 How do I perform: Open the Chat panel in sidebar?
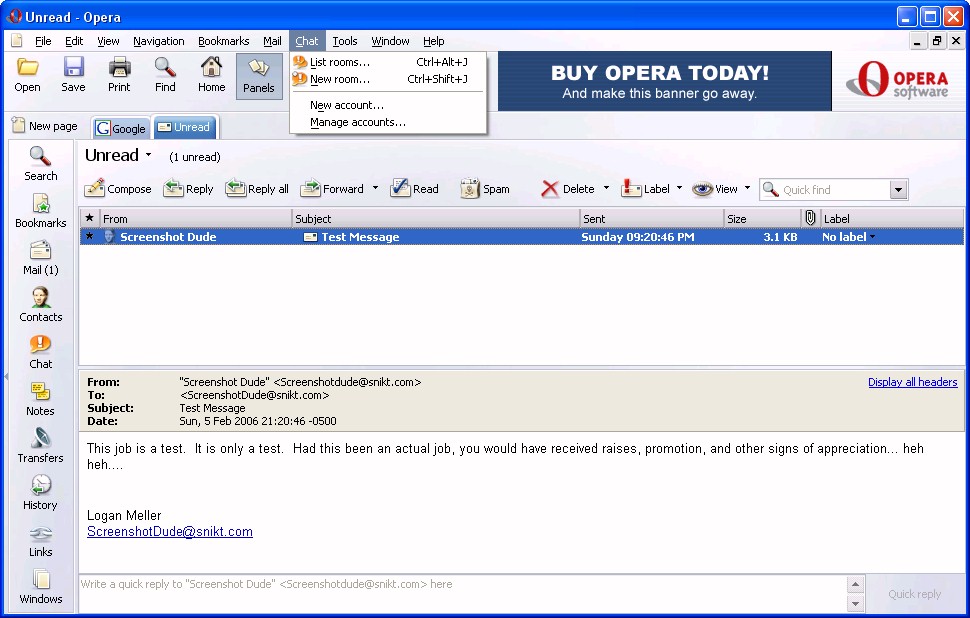point(41,352)
